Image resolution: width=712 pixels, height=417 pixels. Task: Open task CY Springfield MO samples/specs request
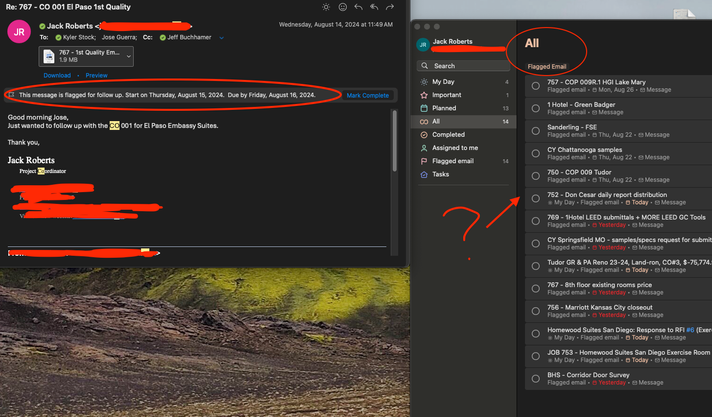(618, 243)
